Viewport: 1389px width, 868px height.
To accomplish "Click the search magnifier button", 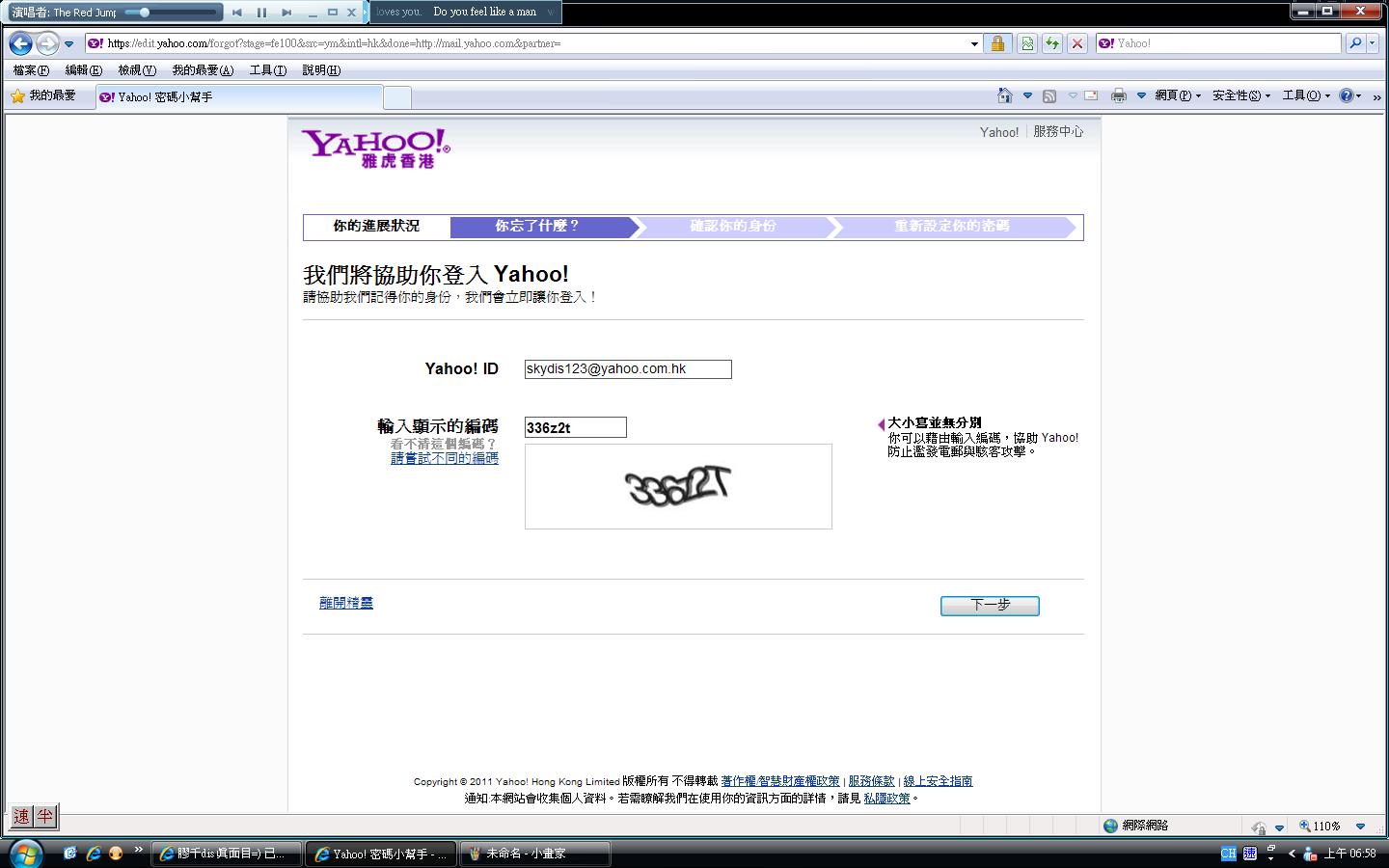I will coord(1355,43).
